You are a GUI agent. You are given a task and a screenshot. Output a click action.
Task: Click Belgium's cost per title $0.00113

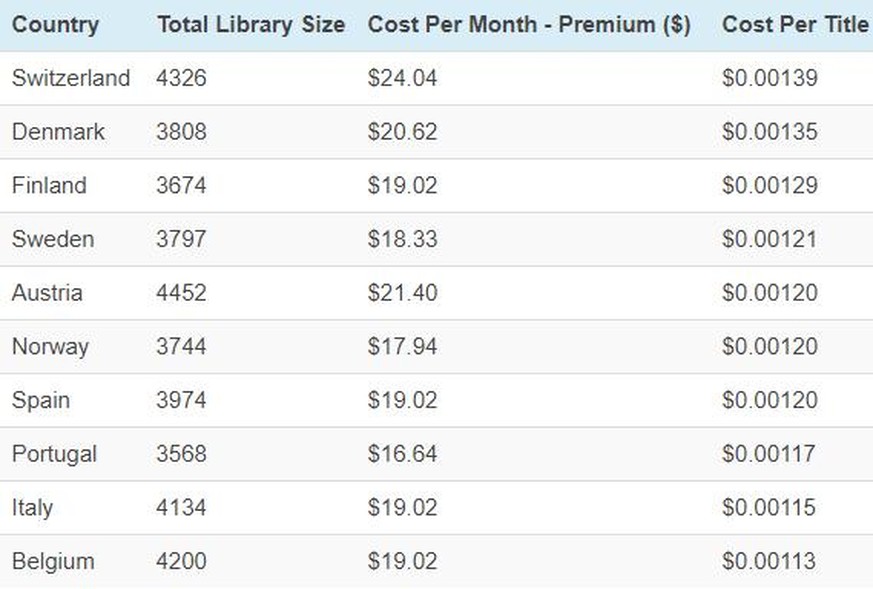pyautogui.click(x=769, y=561)
